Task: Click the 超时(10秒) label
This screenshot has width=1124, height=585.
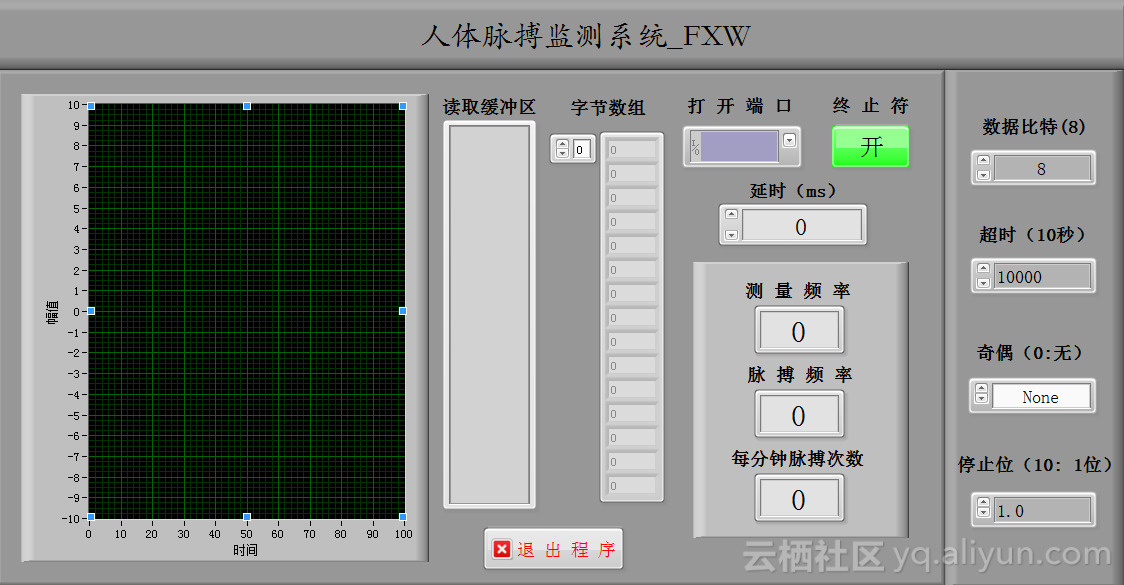Action: [1032, 234]
